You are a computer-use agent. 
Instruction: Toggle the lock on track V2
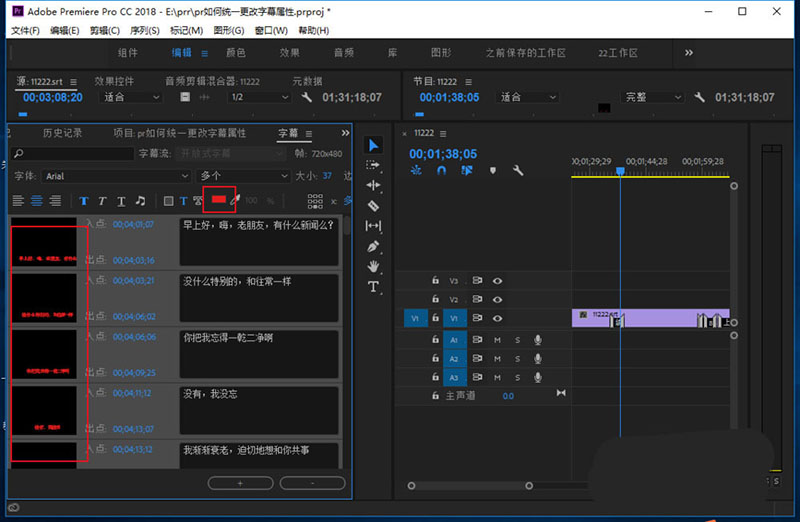435,299
